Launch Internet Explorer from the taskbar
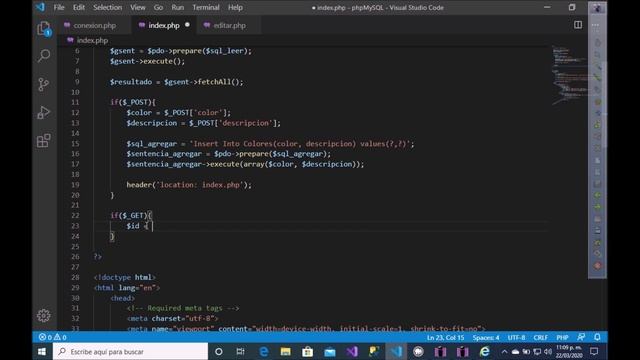Viewport: 640px width, 360px height. 484,351
